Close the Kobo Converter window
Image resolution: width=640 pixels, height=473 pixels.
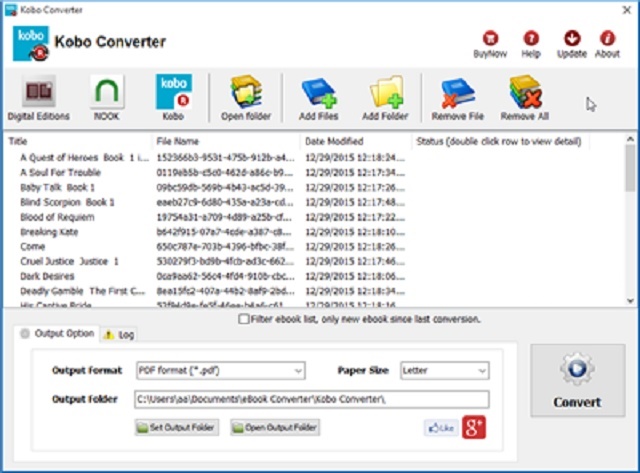tap(627, 10)
